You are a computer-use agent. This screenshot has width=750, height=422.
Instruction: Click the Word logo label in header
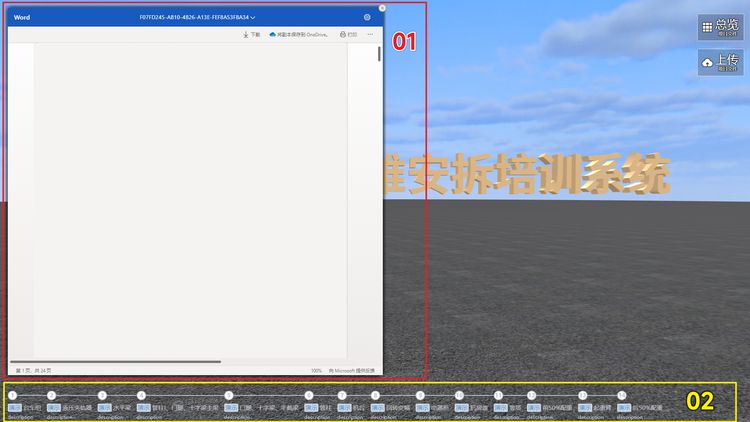coord(22,17)
